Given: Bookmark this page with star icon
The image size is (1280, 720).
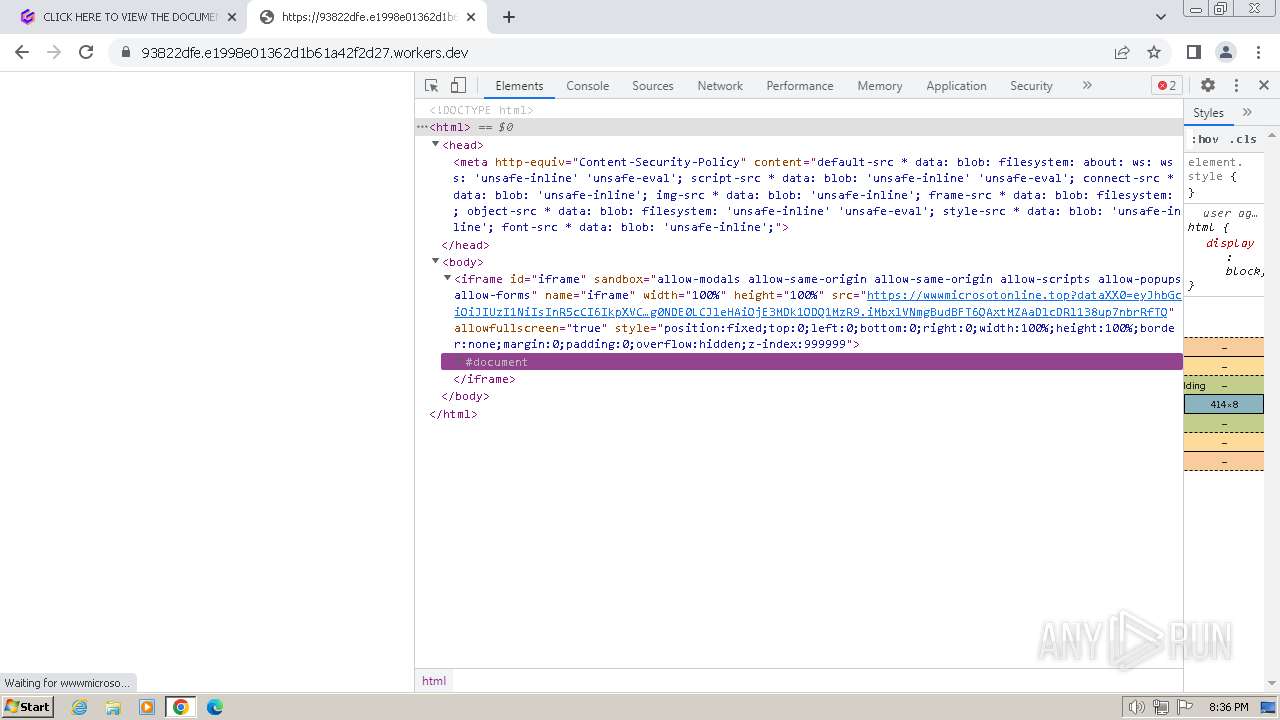Looking at the screenshot, I should click(1154, 52).
